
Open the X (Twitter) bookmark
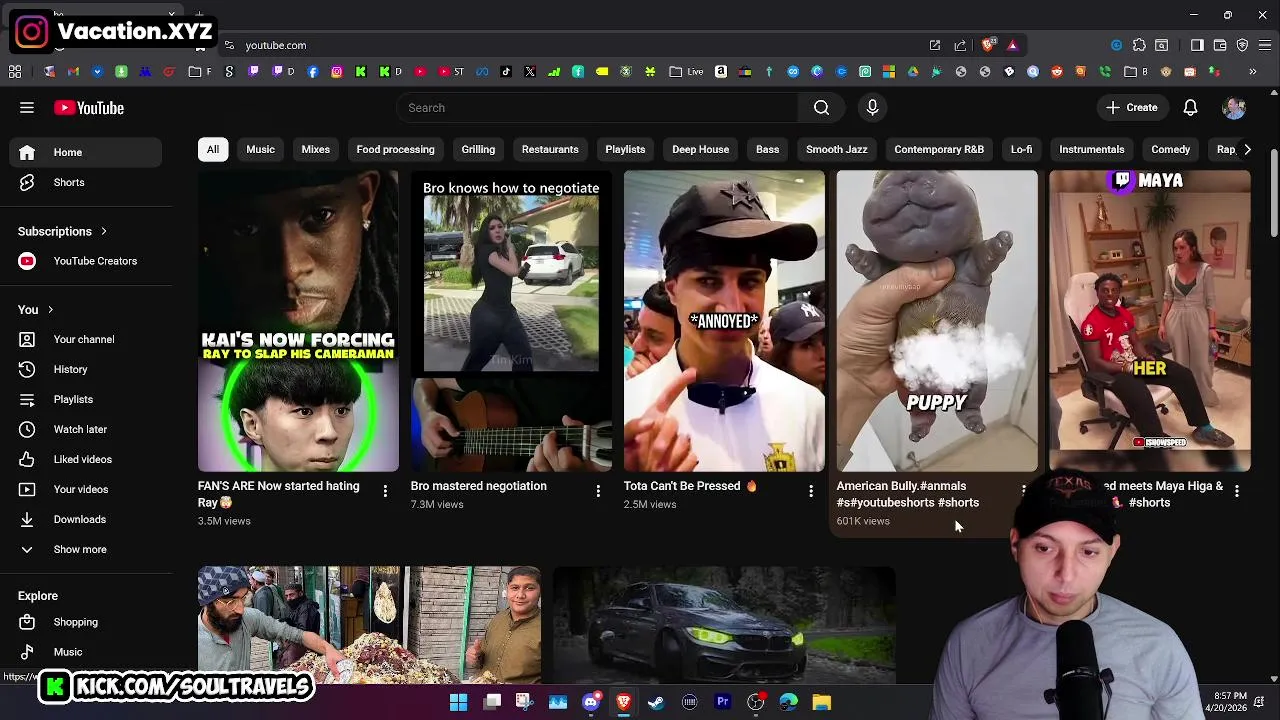point(529,72)
